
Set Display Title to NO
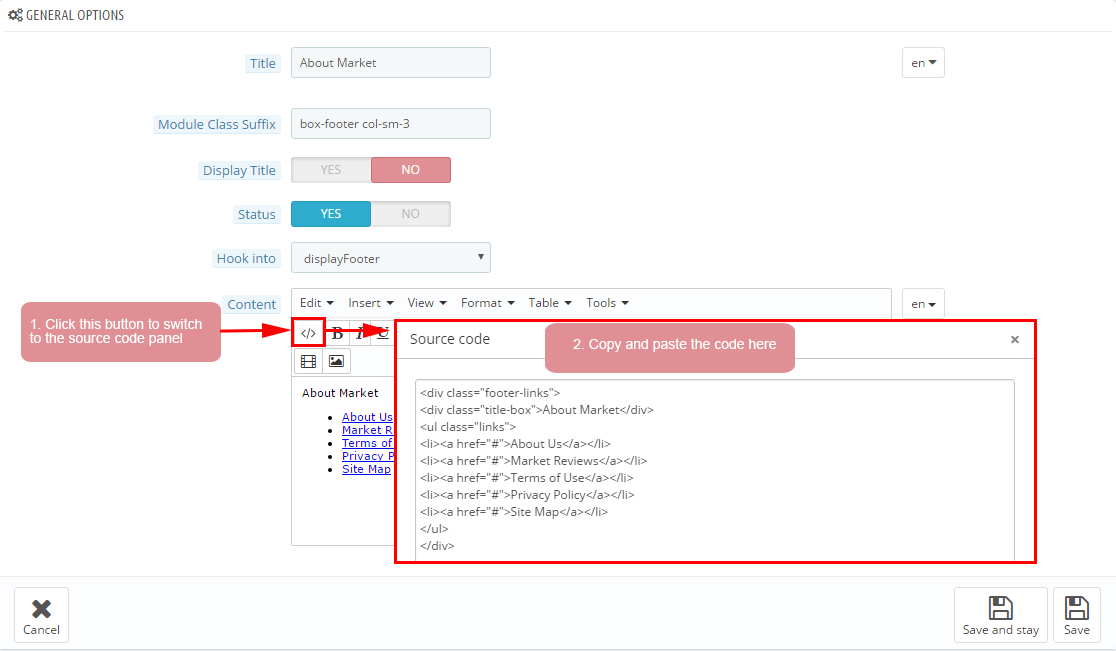[411, 170]
